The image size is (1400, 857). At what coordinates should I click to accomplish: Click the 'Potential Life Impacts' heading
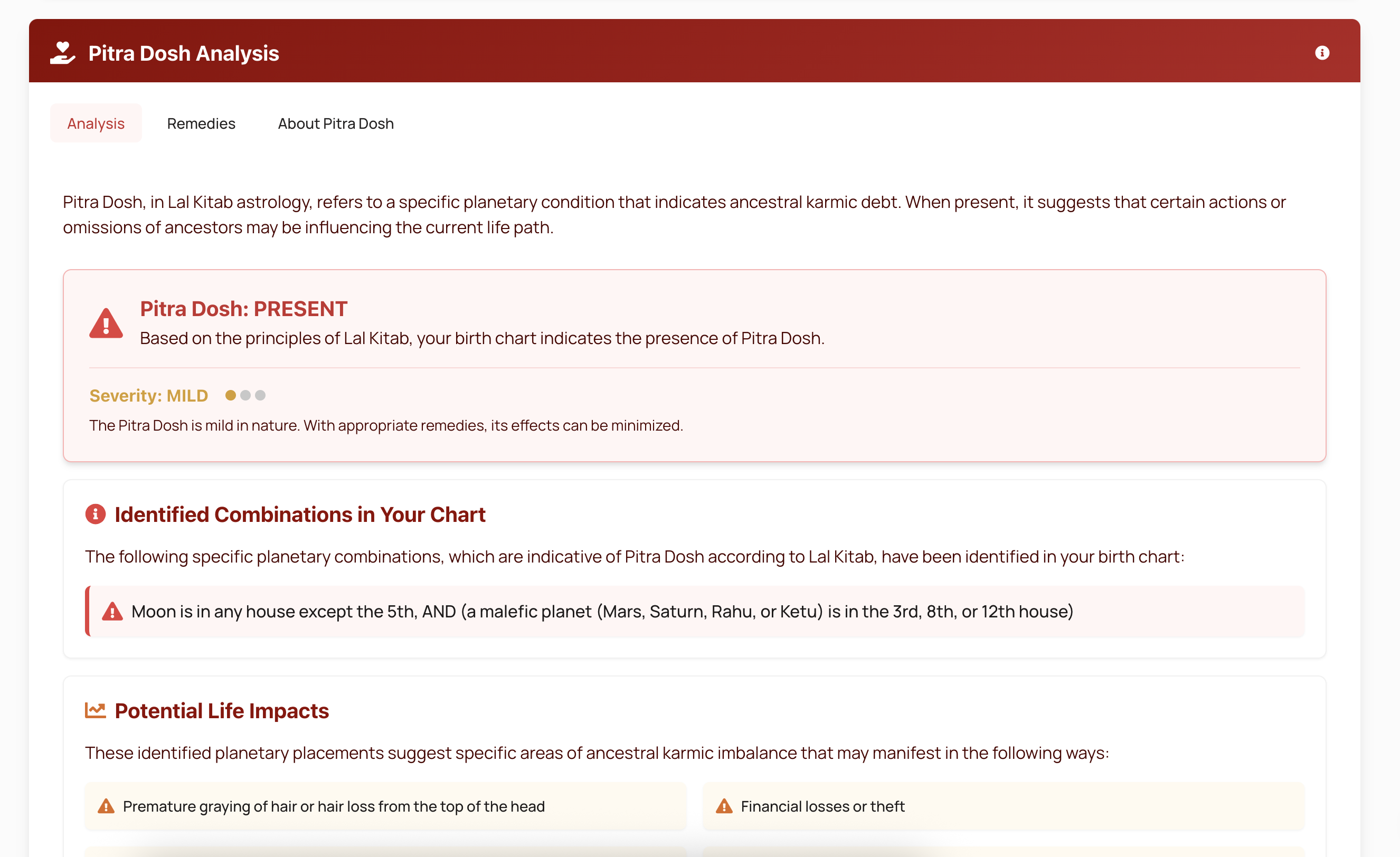click(x=222, y=711)
